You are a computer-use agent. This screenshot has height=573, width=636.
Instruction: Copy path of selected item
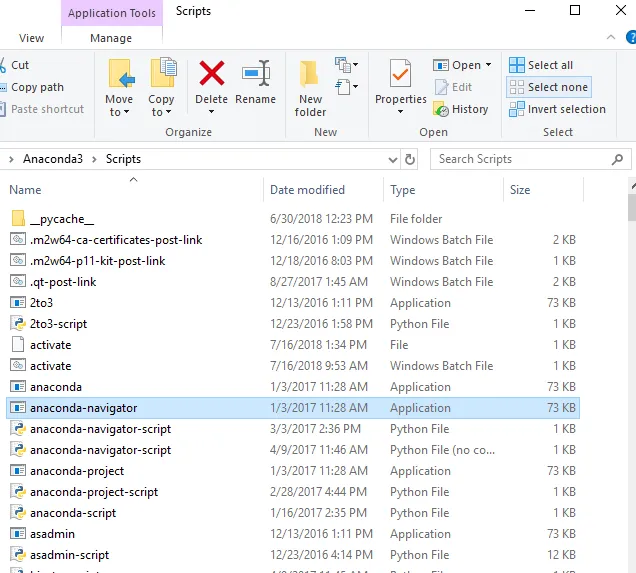pos(32,87)
